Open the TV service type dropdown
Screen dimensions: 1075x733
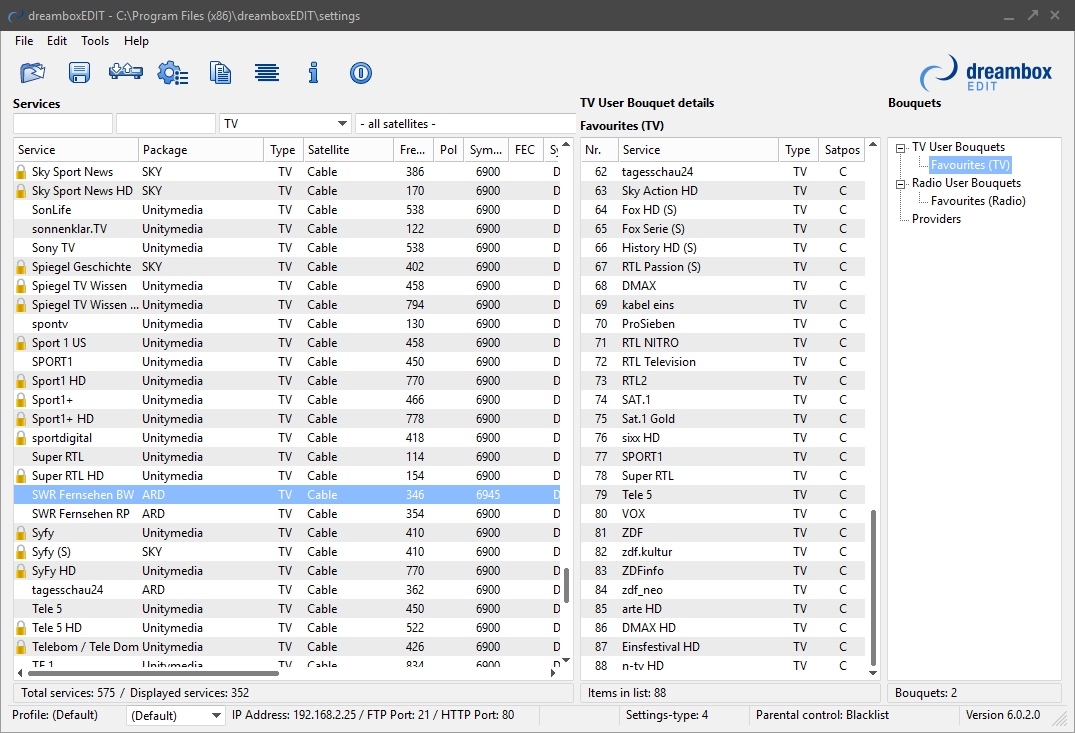point(285,123)
